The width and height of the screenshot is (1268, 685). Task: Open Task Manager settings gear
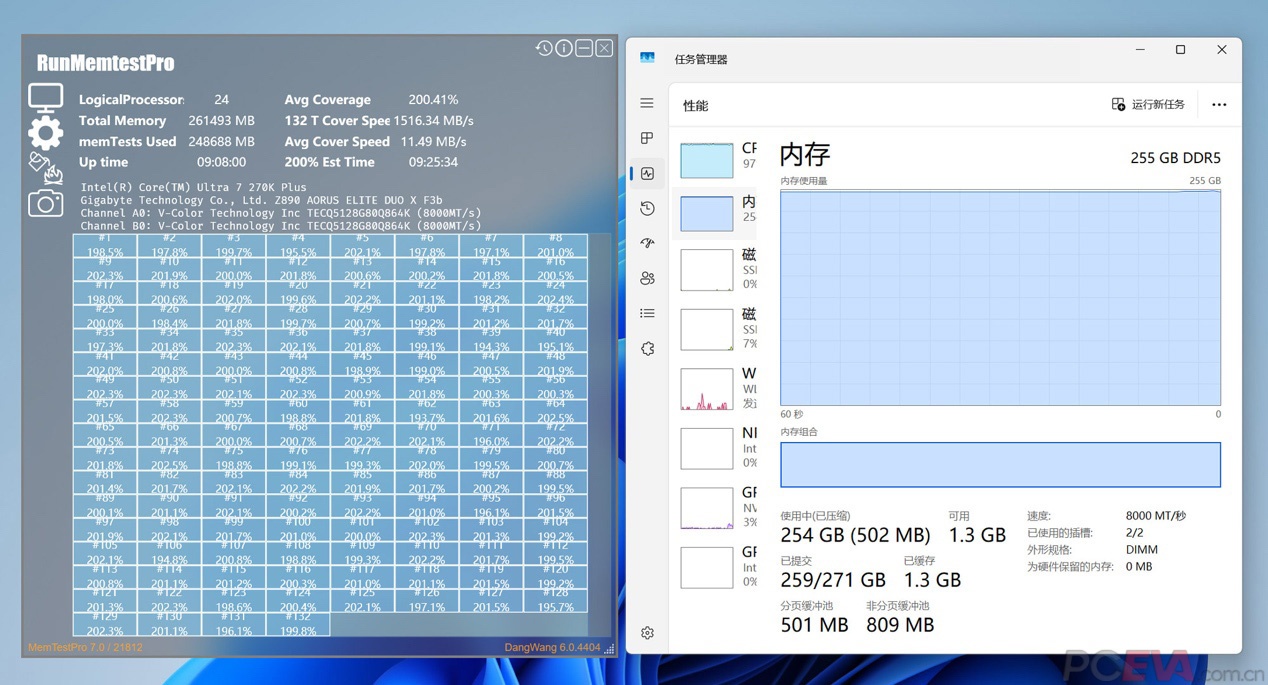pyautogui.click(x=647, y=633)
